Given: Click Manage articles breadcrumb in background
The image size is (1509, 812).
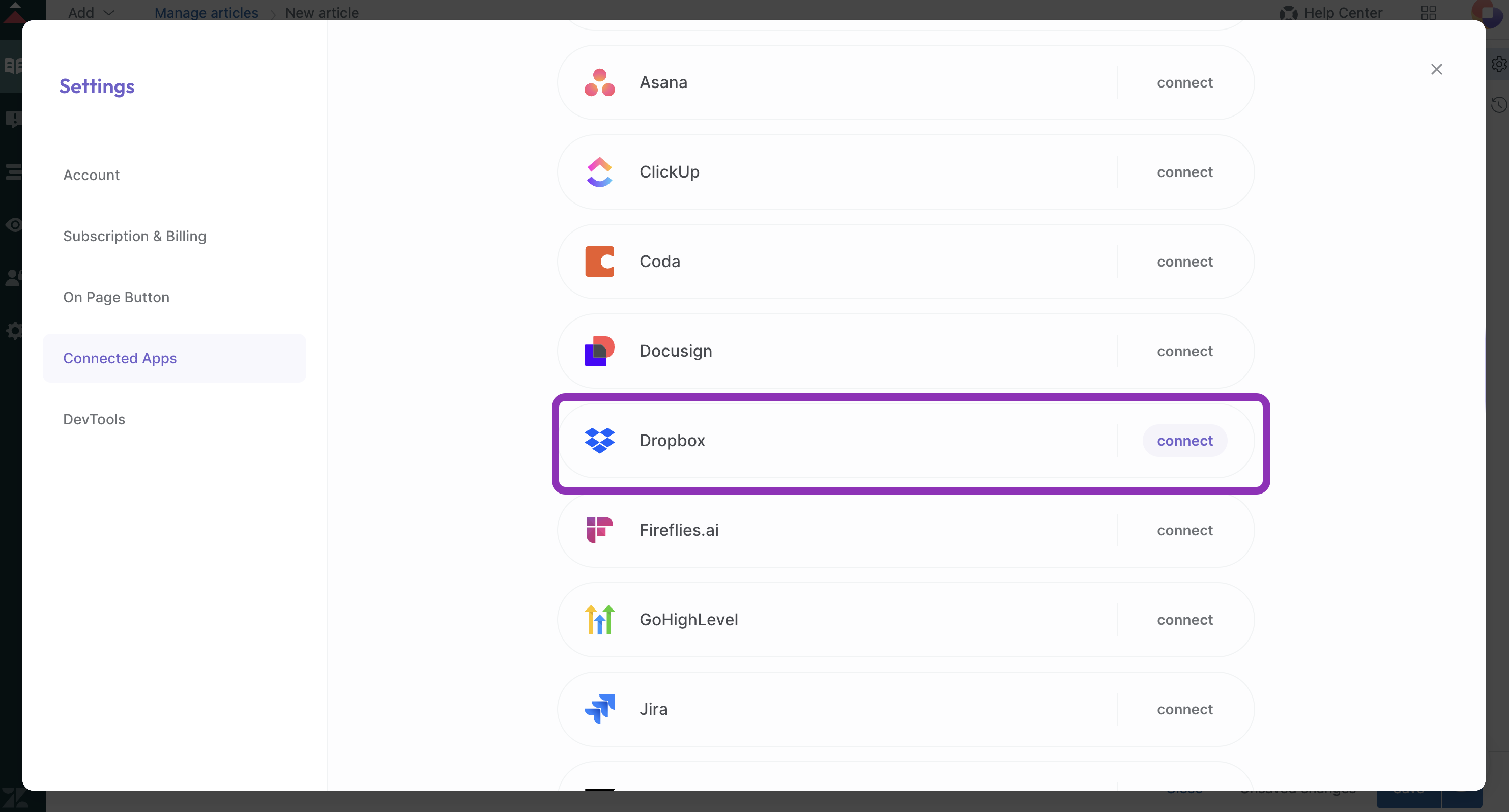Looking at the screenshot, I should coord(206,12).
